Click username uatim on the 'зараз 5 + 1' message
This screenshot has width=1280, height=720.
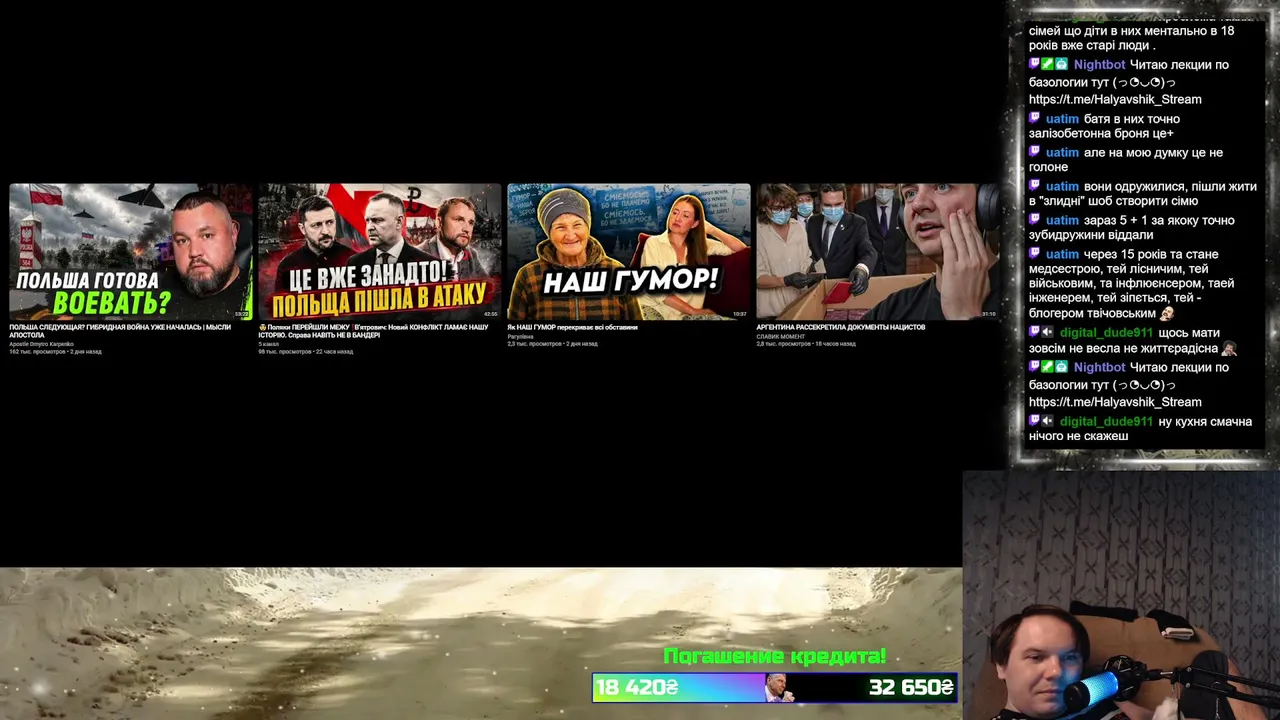(x=1062, y=221)
